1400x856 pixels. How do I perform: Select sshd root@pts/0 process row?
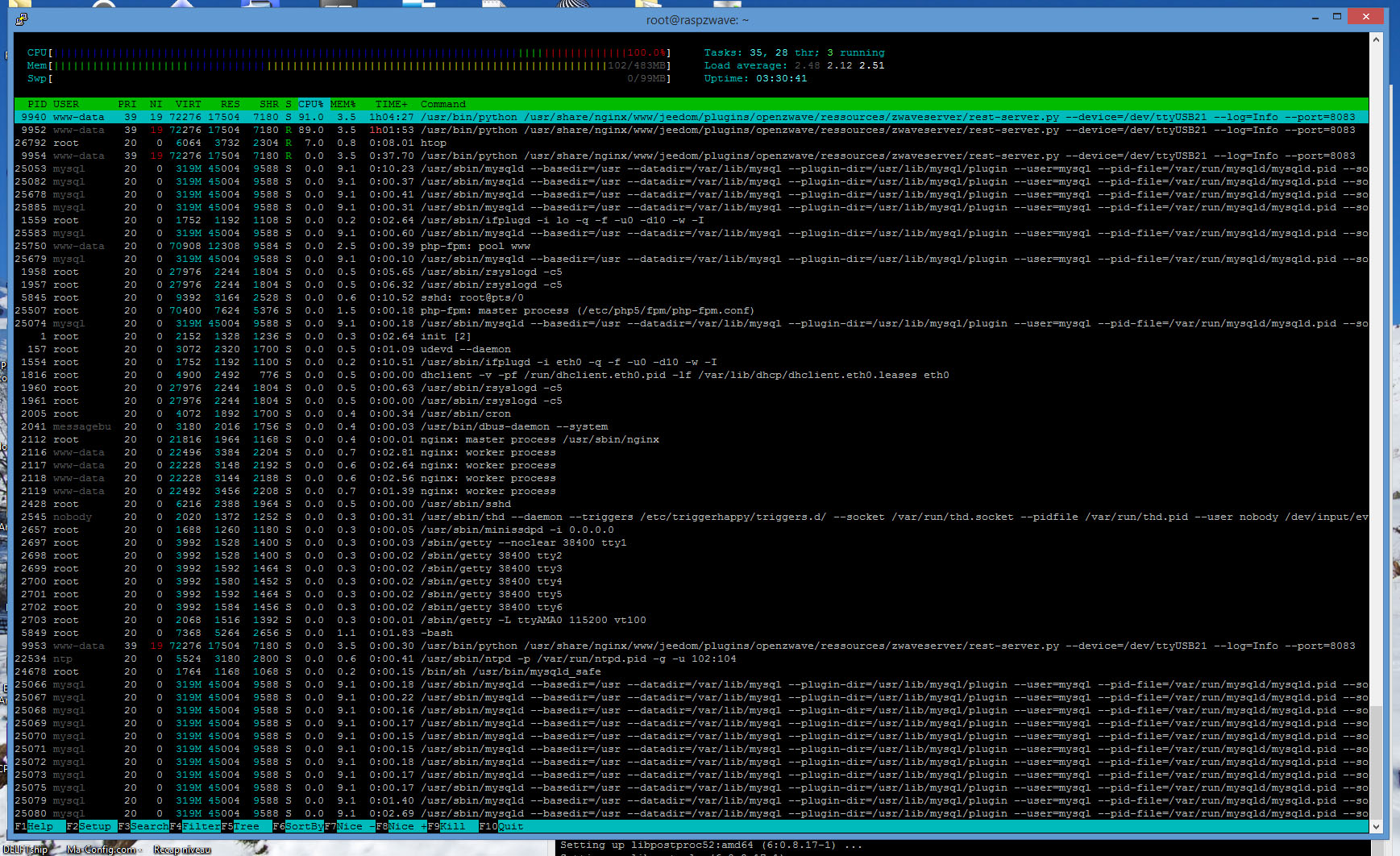tap(691, 297)
